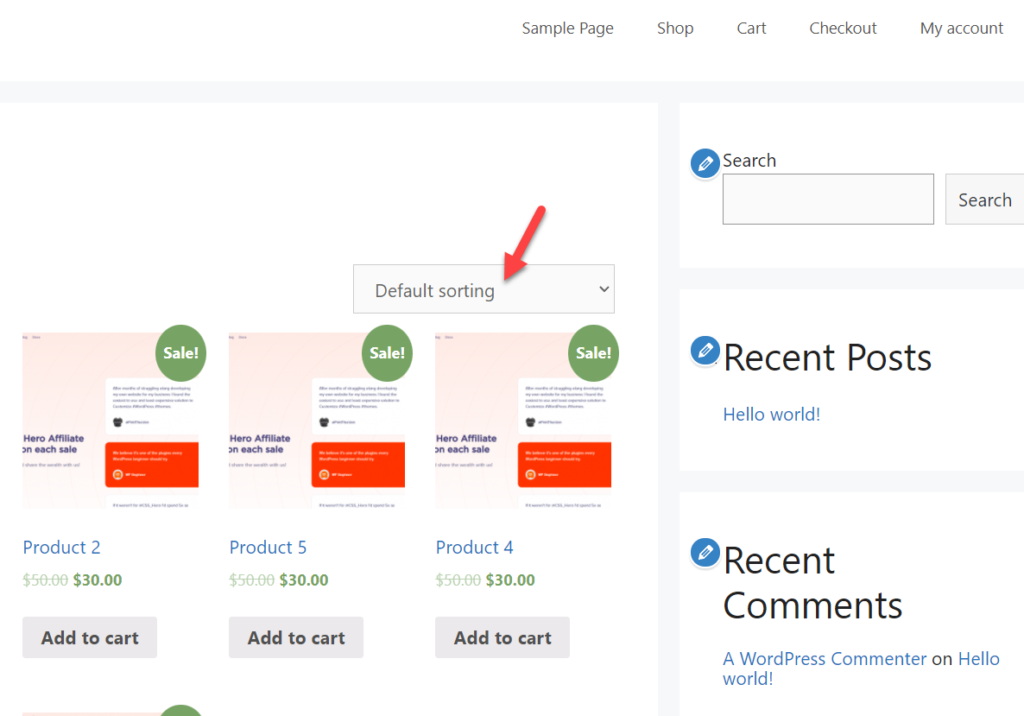This screenshot has width=1024, height=716.
Task: Click the Sale! badge on Product 2
Action: click(x=181, y=353)
